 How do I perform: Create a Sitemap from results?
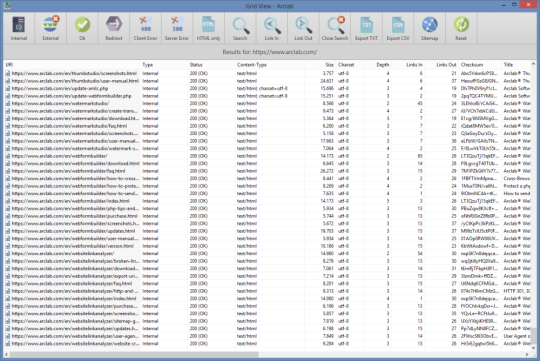pos(429,28)
